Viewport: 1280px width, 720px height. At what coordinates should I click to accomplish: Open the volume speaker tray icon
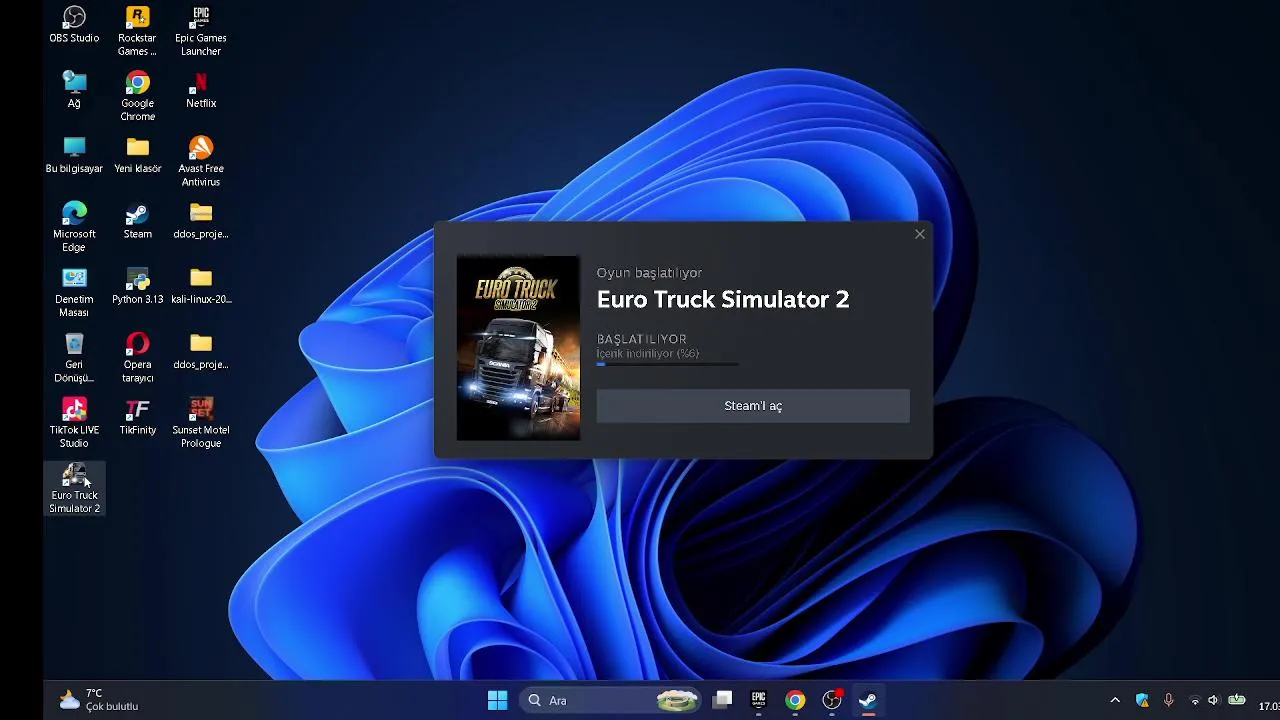click(x=1213, y=700)
